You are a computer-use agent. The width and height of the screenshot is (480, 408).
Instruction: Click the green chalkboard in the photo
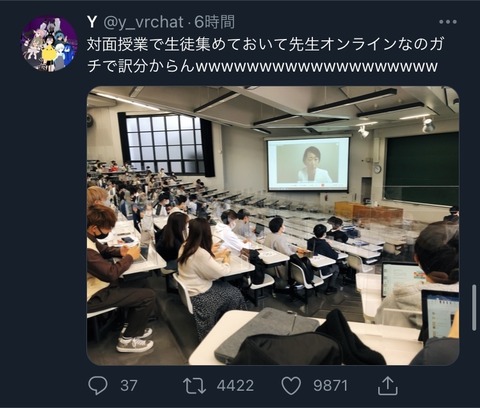click(422, 169)
